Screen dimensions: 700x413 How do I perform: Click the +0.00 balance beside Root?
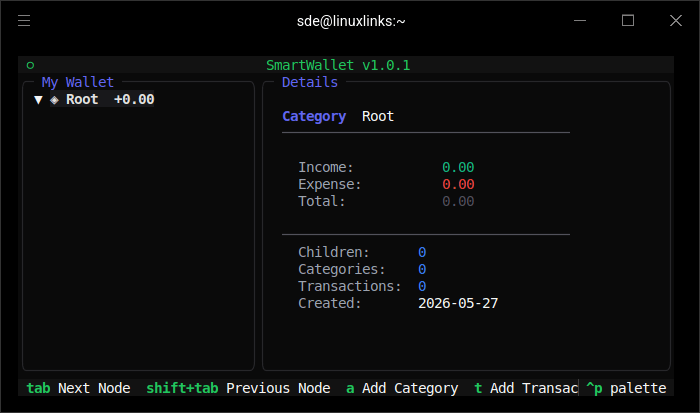click(x=134, y=99)
